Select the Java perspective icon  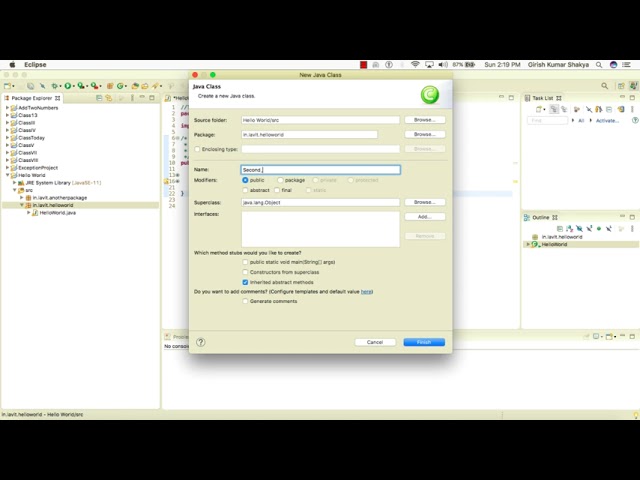(x=633, y=86)
